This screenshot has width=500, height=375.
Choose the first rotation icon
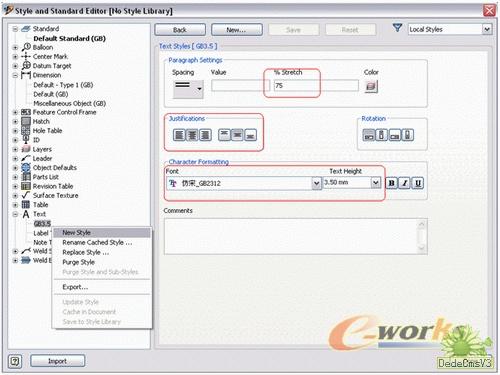point(369,135)
